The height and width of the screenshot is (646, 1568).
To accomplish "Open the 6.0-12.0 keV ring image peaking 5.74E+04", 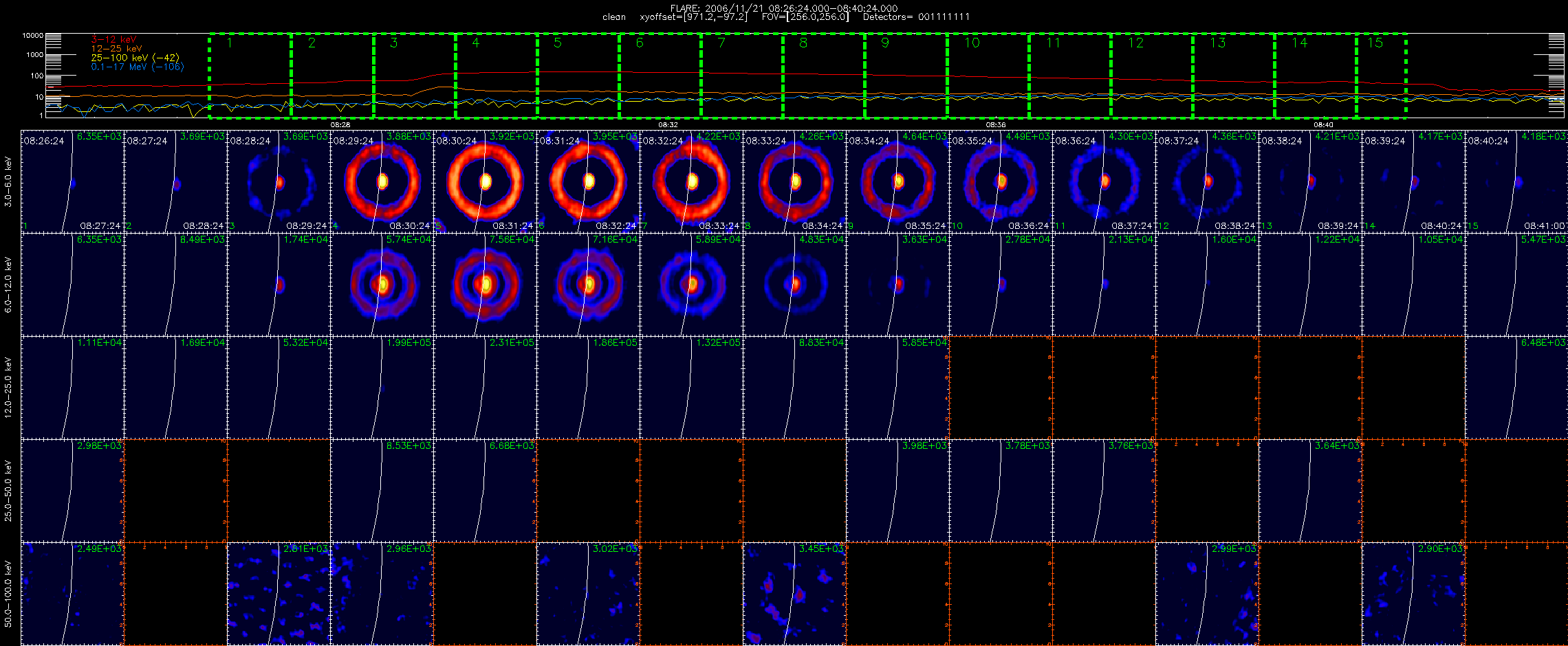I will [x=382, y=285].
